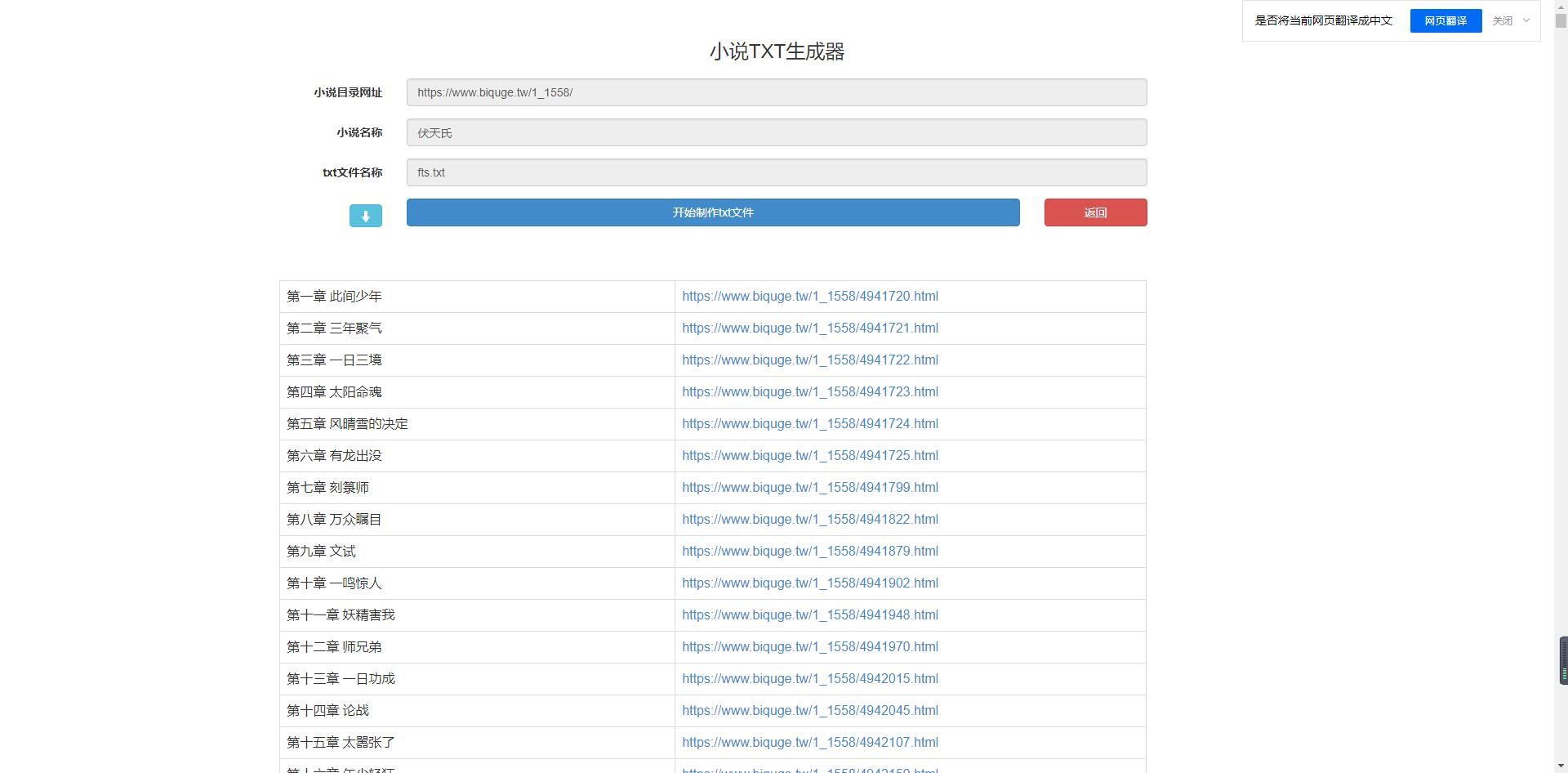Dismiss translation prompt via 关闭

(x=1502, y=21)
